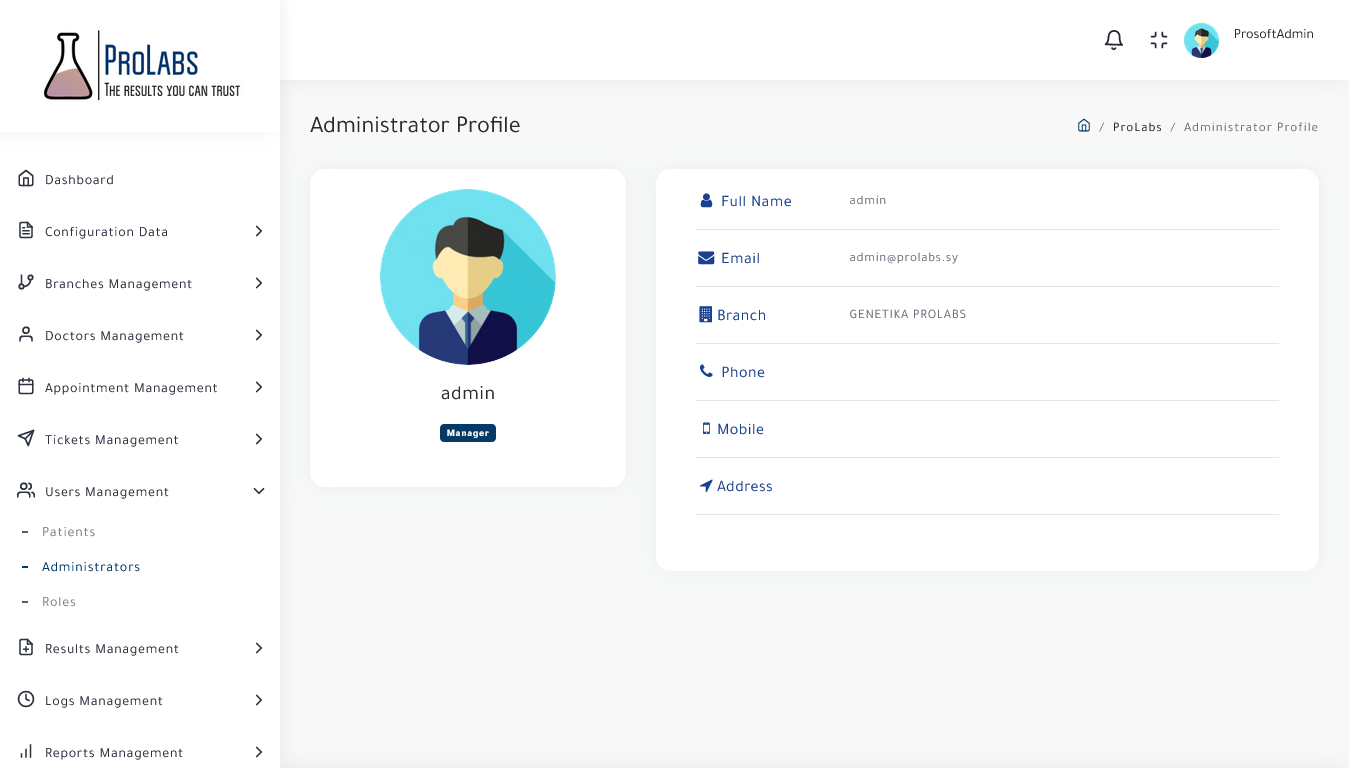Click the notification bell icon
The height and width of the screenshot is (768, 1349).
pyautogui.click(x=1113, y=40)
